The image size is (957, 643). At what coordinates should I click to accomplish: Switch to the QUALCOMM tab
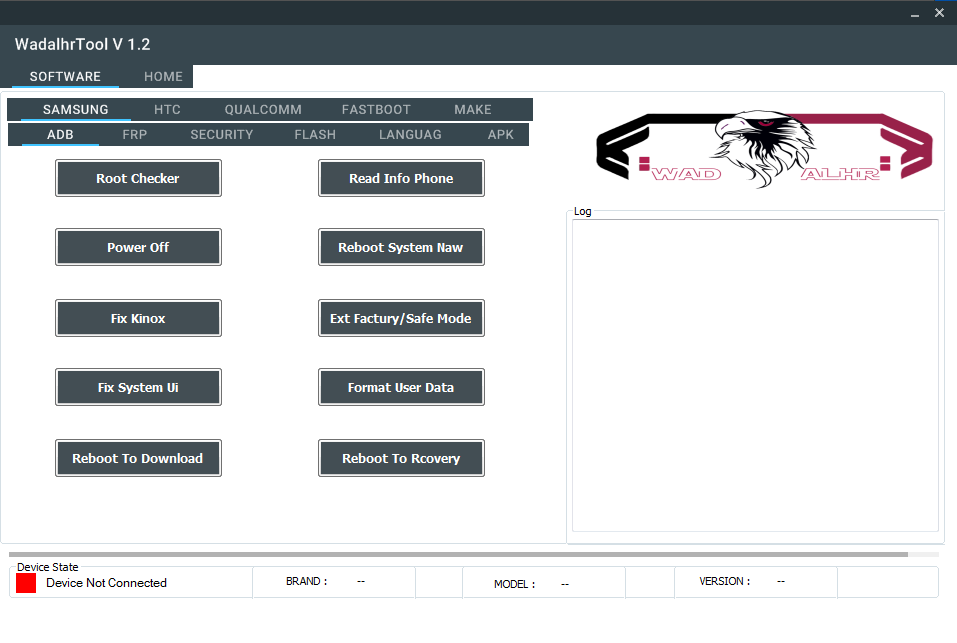tap(263, 110)
